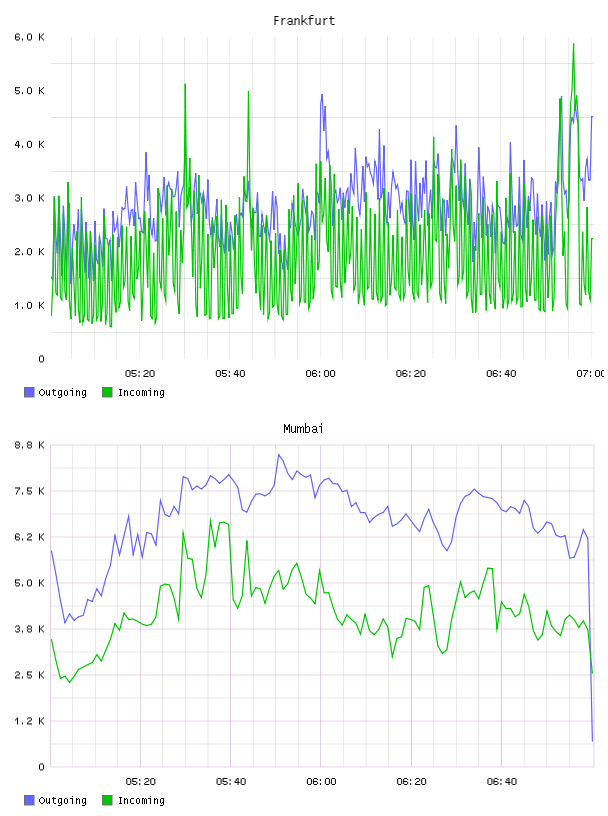Click the 7.5 K axis label in Mumbai

click(30, 491)
